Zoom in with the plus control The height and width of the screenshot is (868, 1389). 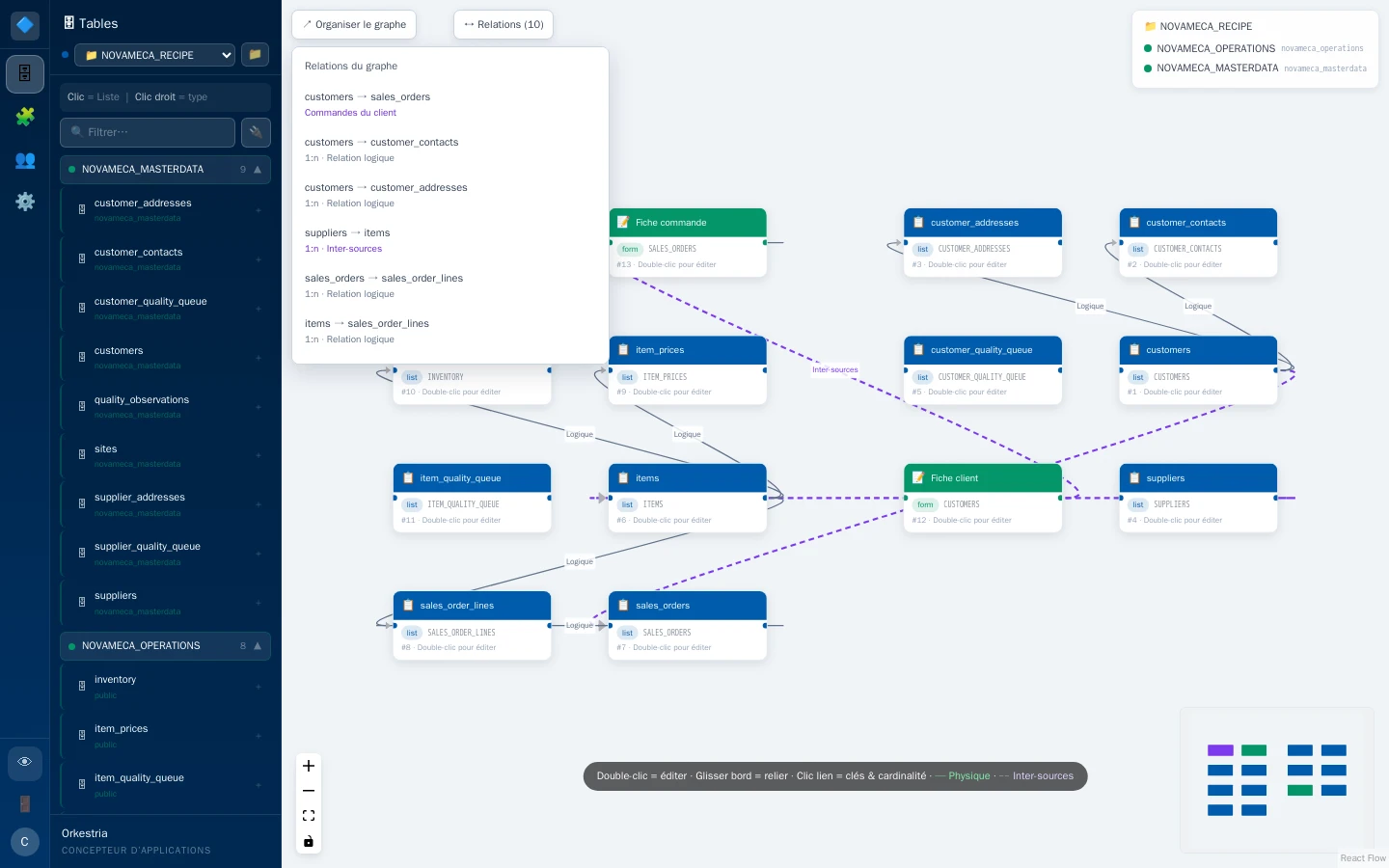tap(309, 766)
